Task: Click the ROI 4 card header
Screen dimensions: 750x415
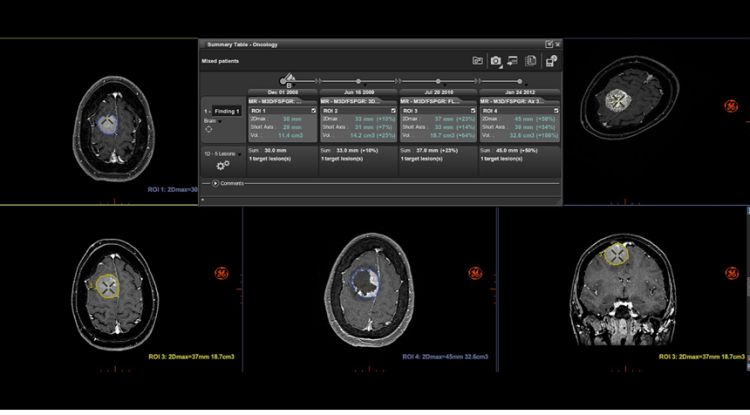Action: (519, 111)
